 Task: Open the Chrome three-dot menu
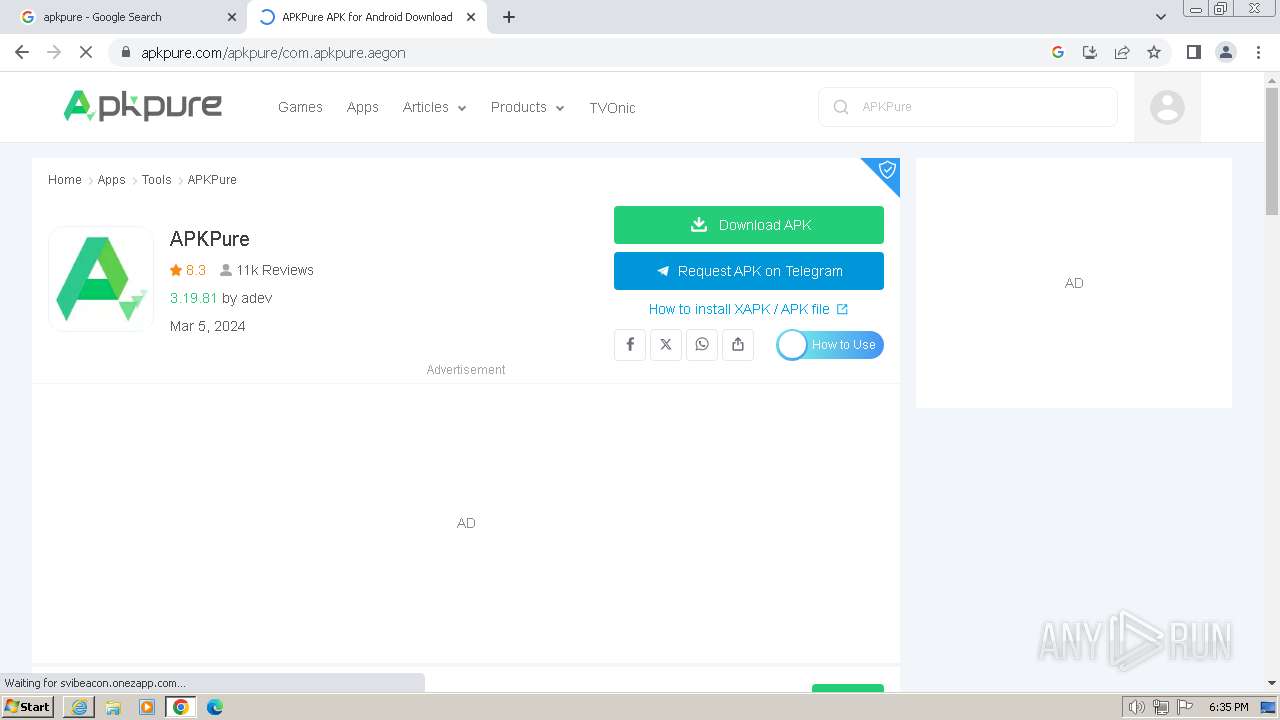pyautogui.click(x=1258, y=52)
